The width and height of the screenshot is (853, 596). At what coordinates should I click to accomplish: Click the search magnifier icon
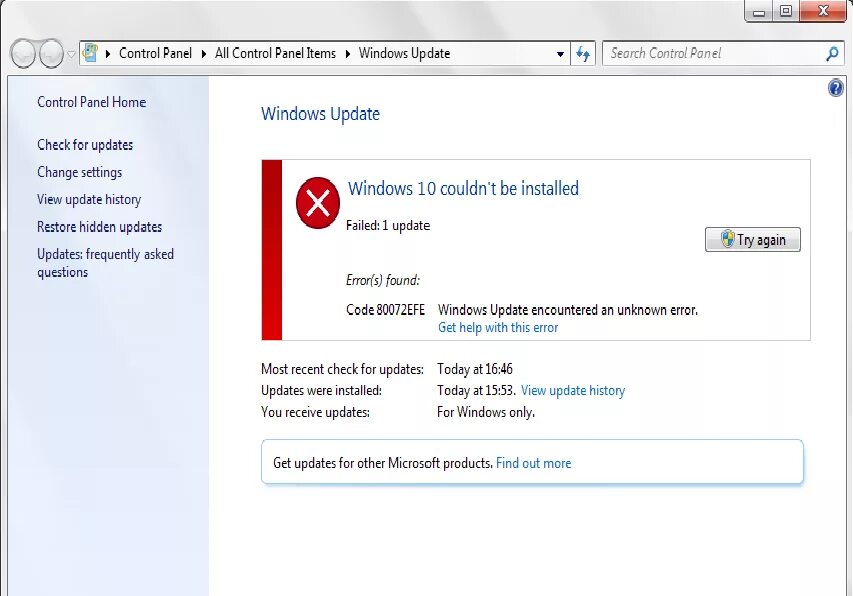click(832, 53)
